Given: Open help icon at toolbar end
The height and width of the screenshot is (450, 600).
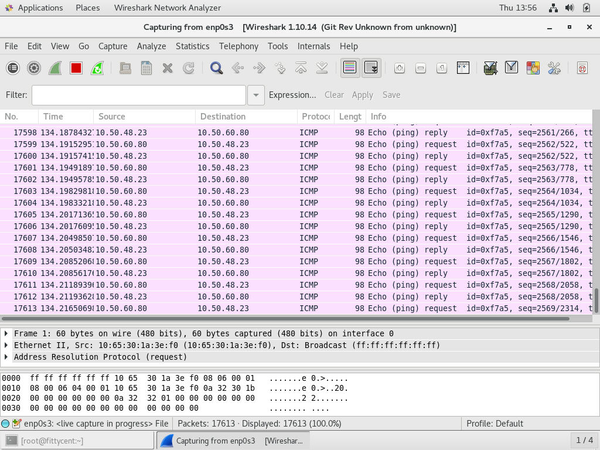Looking at the screenshot, I should 582,68.
